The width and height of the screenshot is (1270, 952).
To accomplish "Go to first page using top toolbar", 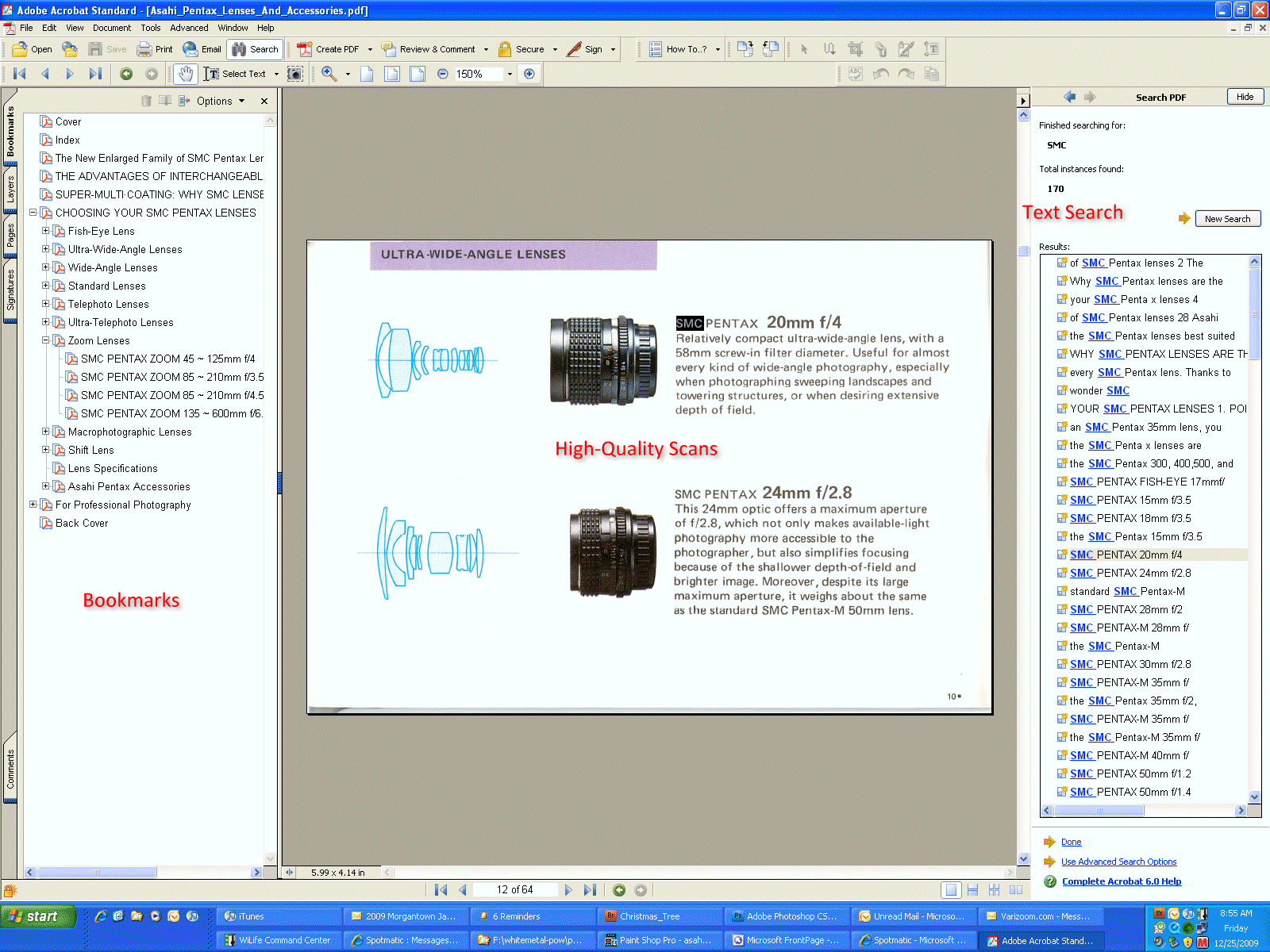I will [x=20, y=74].
